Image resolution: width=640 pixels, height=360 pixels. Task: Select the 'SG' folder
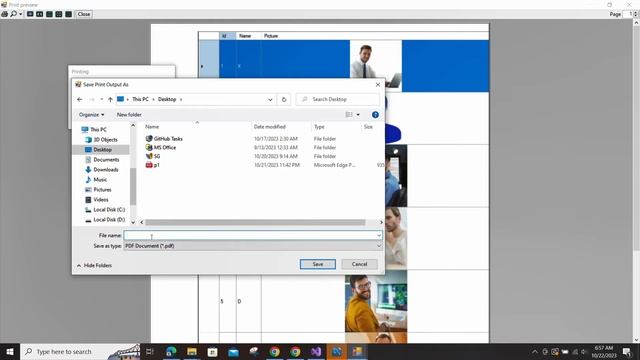157,156
